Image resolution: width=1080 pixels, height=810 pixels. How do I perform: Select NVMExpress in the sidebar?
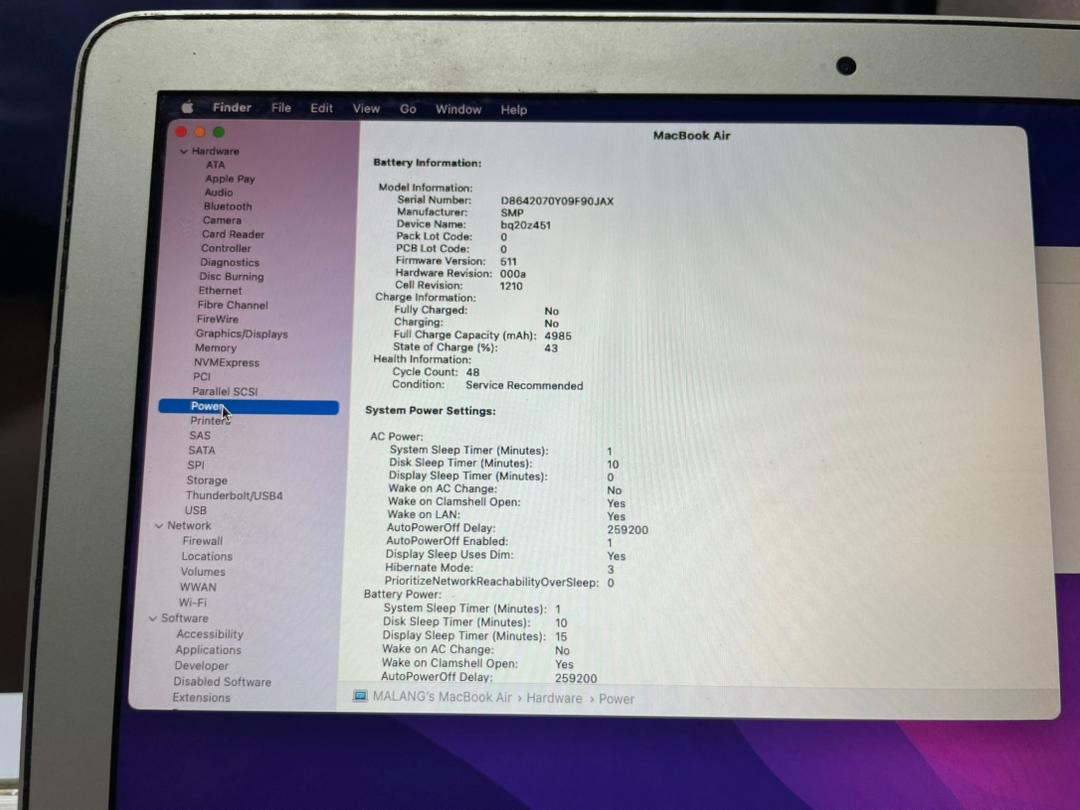tap(227, 362)
